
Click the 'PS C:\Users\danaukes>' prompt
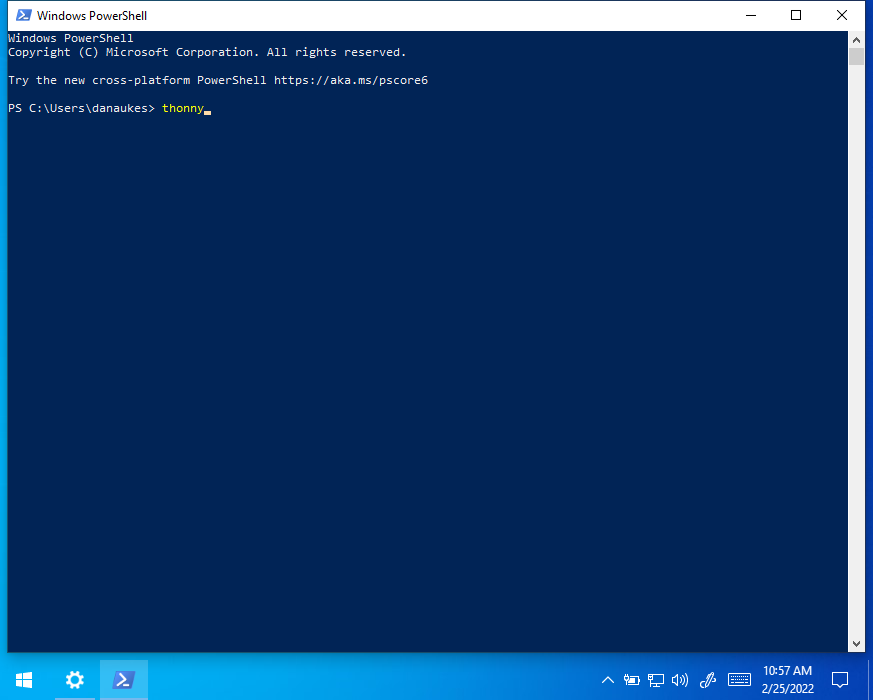pyautogui.click(x=81, y=108)
